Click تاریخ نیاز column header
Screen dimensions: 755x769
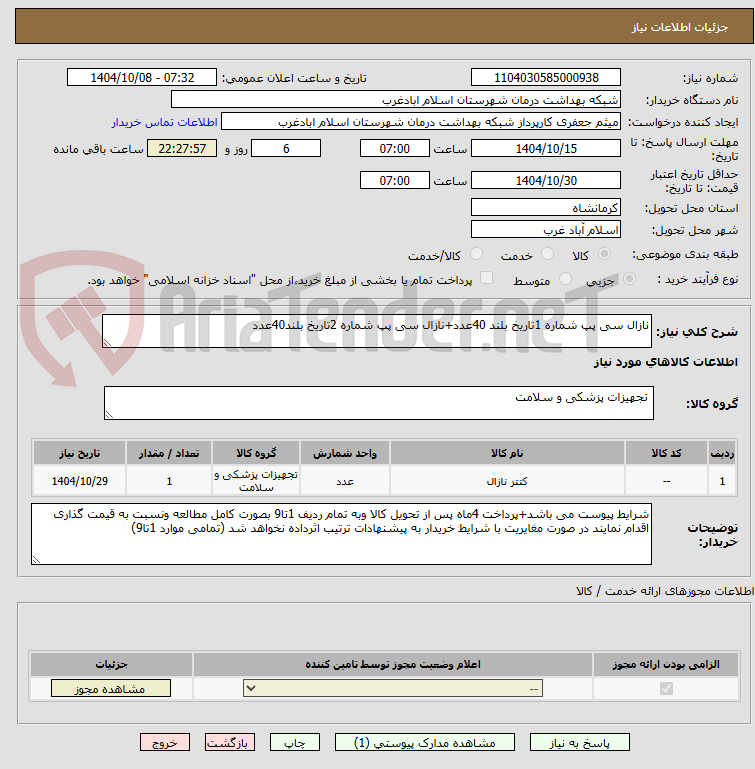pyautogui.click(x=79, y=453)
